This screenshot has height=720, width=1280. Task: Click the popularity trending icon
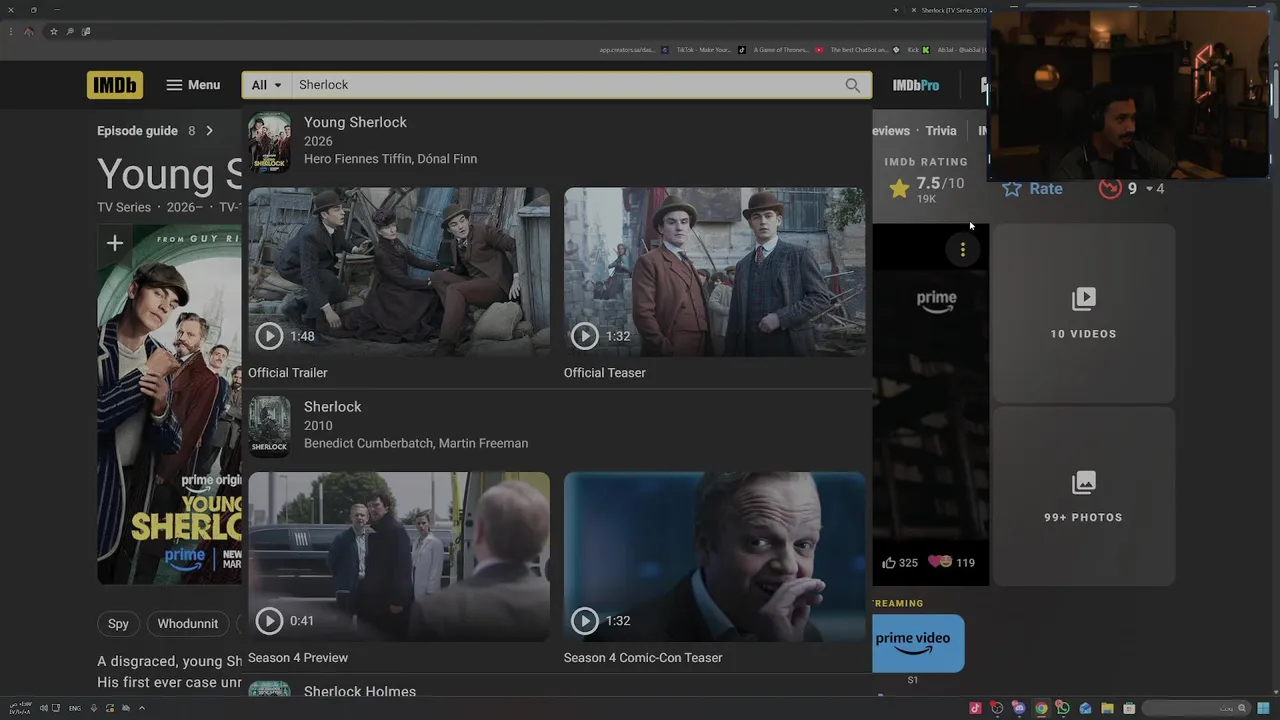pos(1110,188)
